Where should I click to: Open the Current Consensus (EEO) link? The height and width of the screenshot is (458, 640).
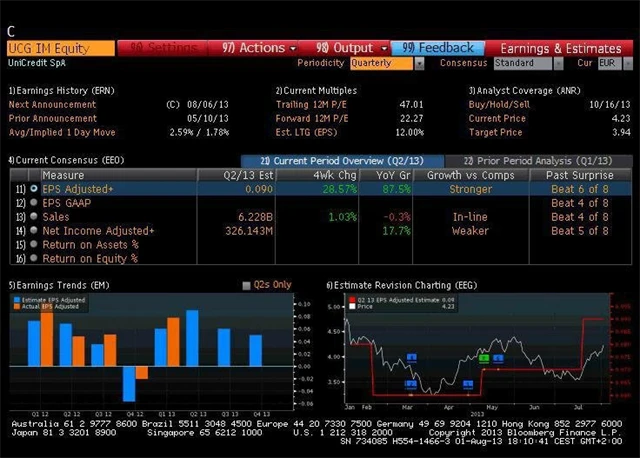tap(67, 160)
